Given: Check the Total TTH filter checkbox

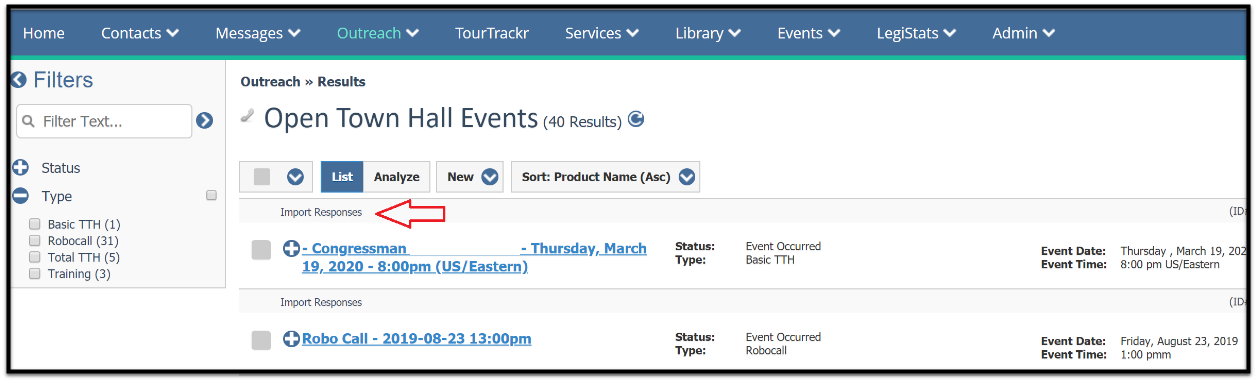Looking at the screenshot, I should click(x=35, y=257).
